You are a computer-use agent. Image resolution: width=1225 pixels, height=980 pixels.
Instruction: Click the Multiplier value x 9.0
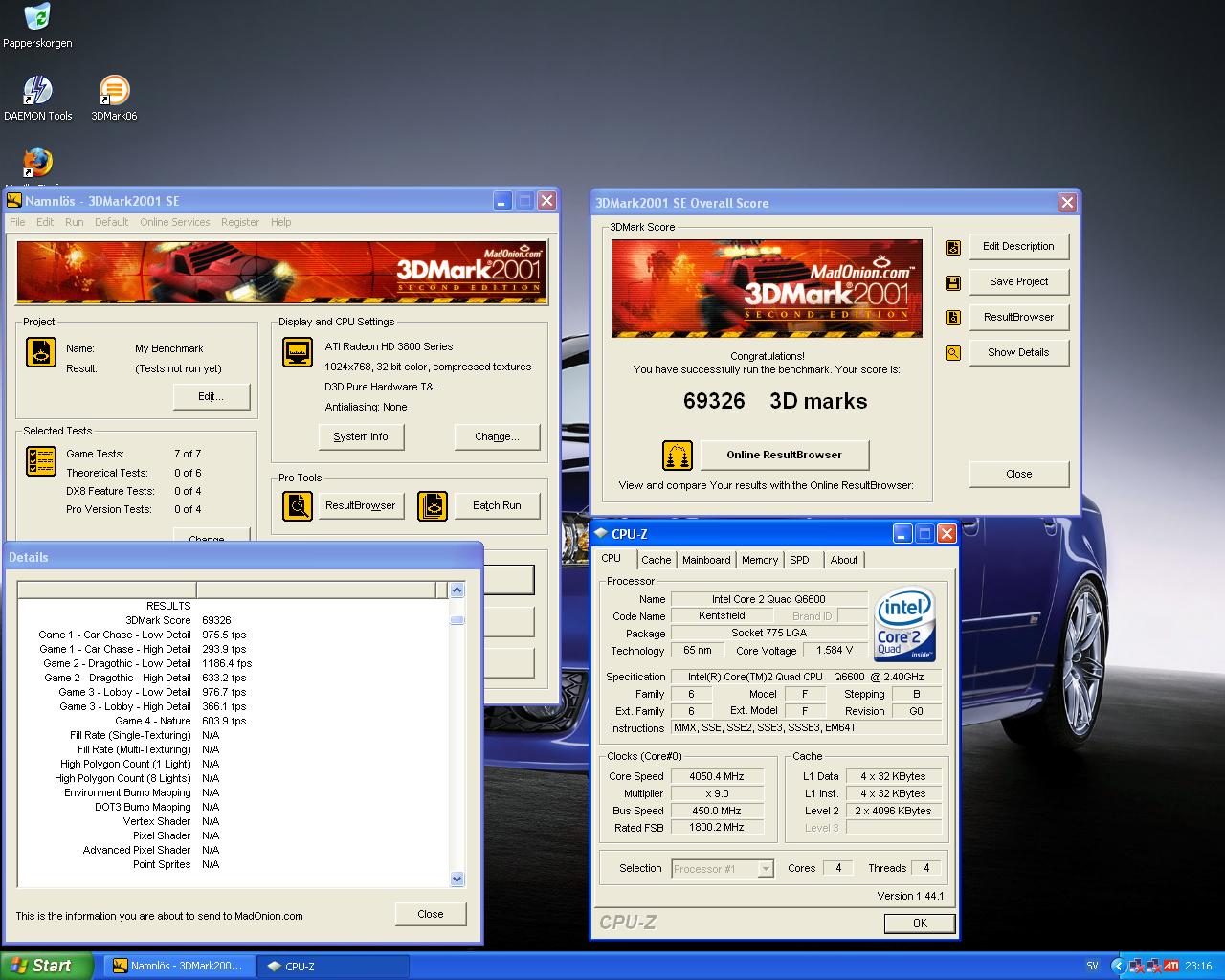tap(717, 793)
